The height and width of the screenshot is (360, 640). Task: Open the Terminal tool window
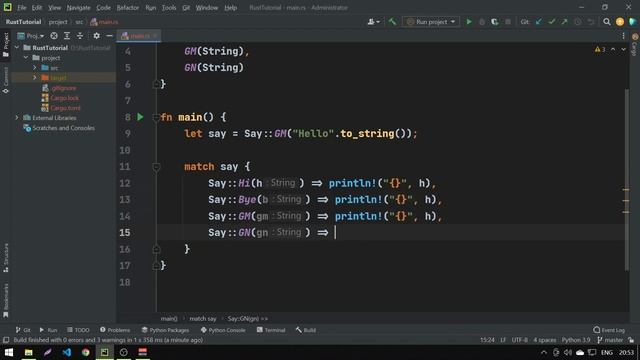(271, 330)
